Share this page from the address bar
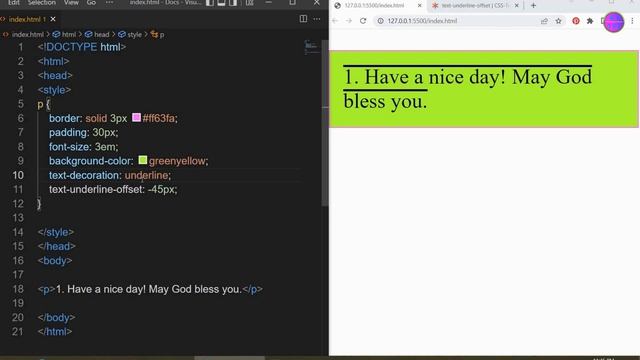The width and height of the screenshot is (640, 360). tap(544, 21)
